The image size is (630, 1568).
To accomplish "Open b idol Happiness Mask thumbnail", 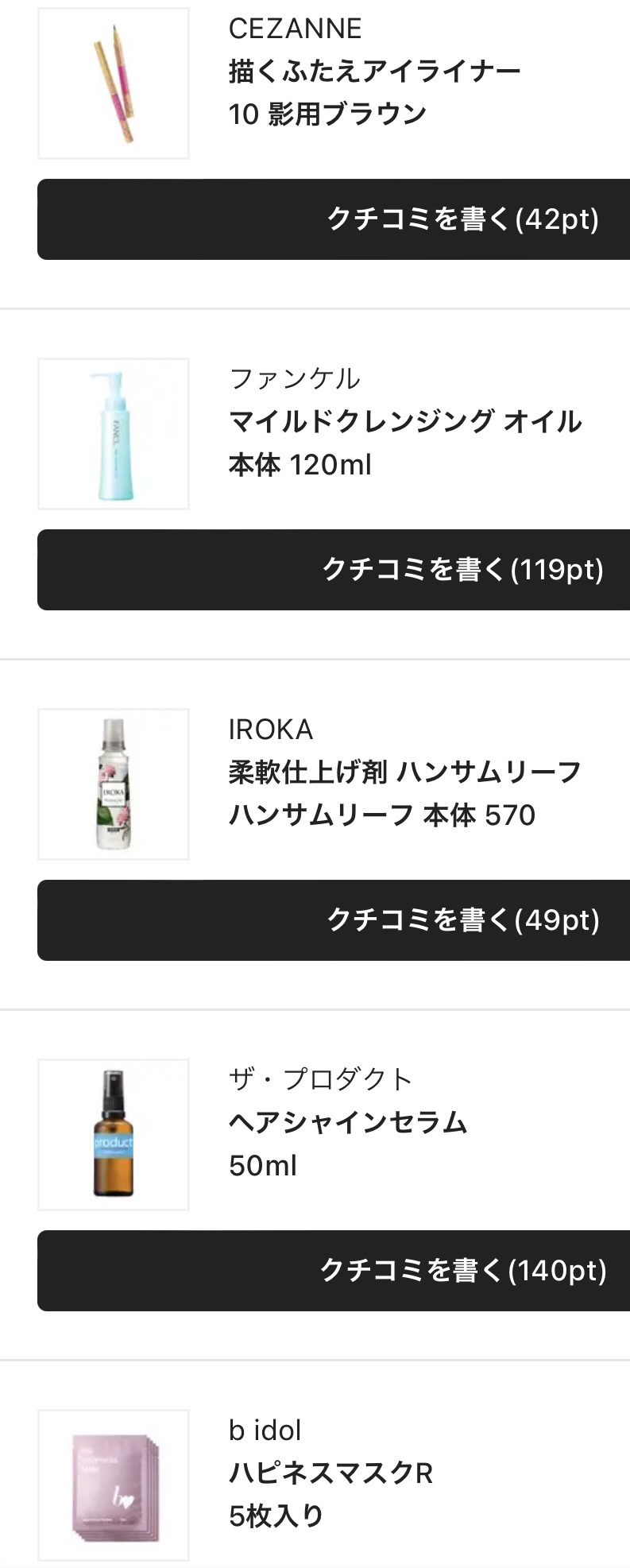I will point(114,1485).
